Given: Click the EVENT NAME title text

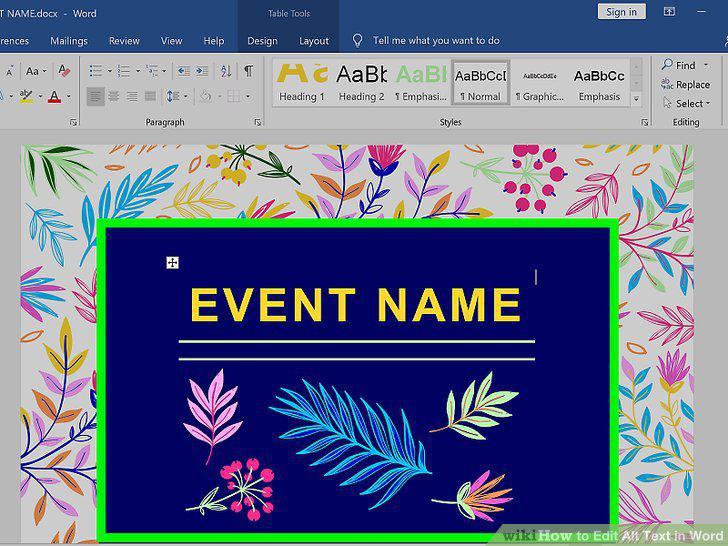Looking at the screenshot, I should [x=356, y=305].
